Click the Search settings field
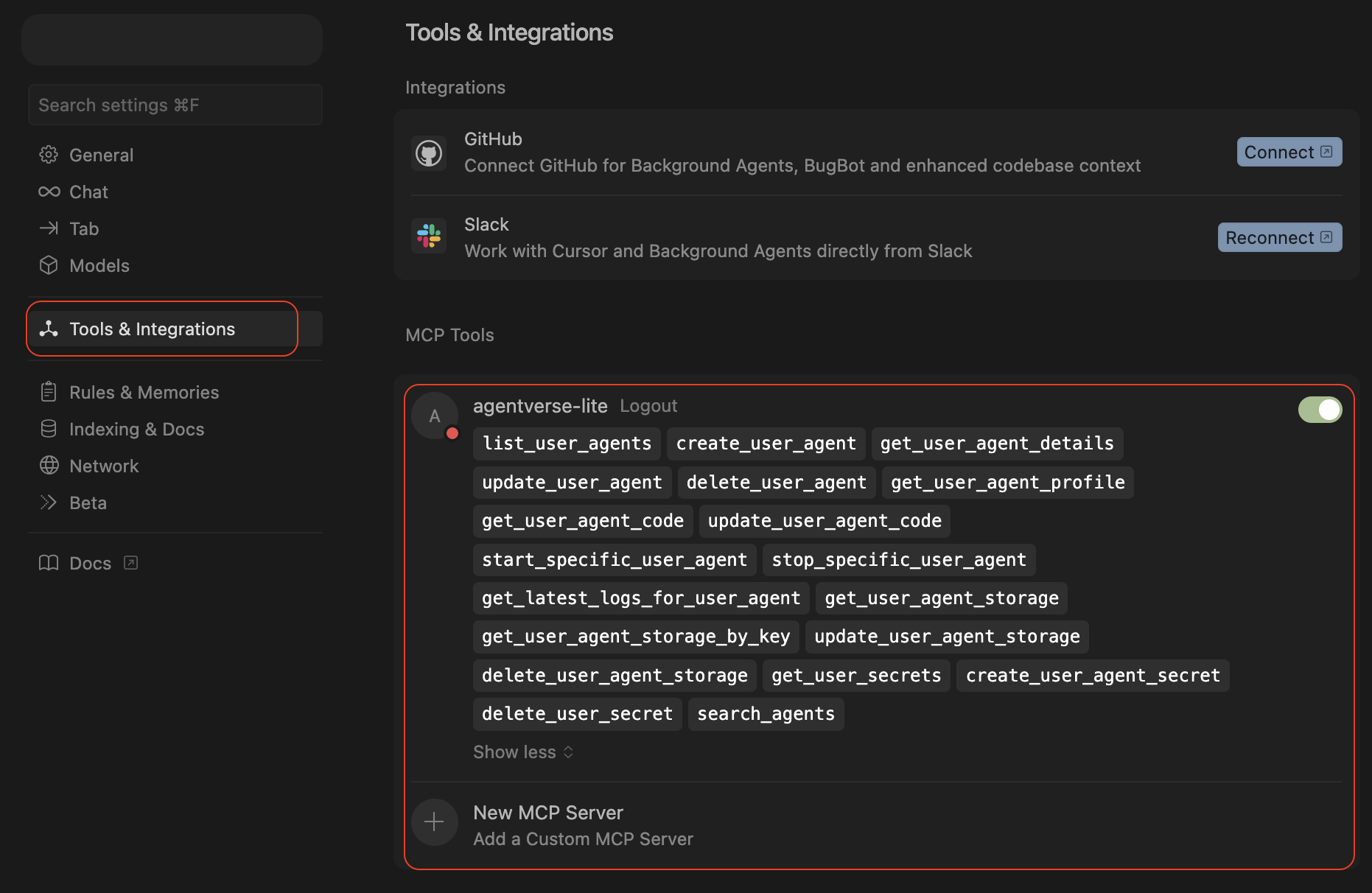This screenshot has width=1372, height=893. (x=175, y=105)
